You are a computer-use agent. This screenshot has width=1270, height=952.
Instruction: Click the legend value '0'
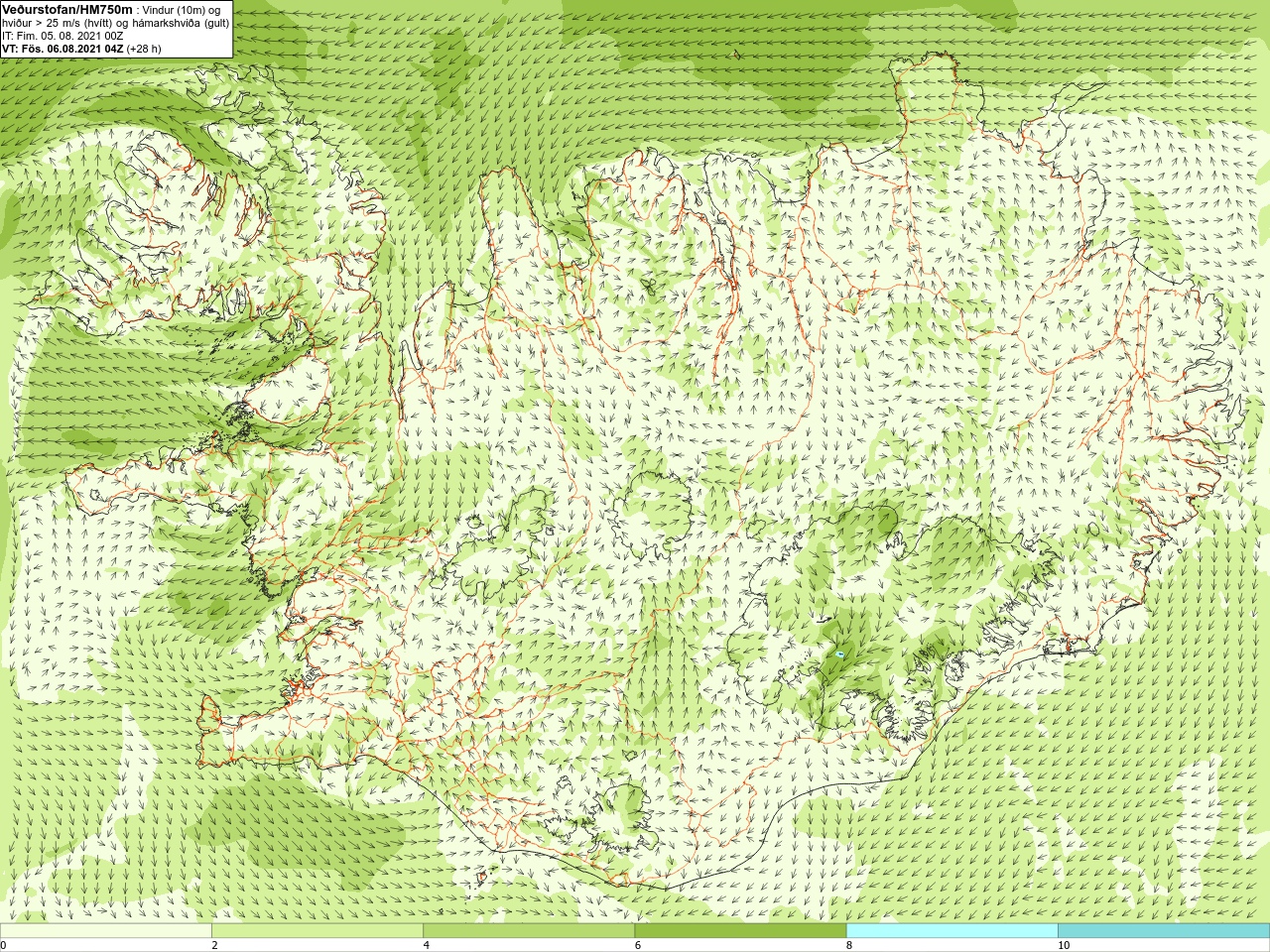pos(4,945)
